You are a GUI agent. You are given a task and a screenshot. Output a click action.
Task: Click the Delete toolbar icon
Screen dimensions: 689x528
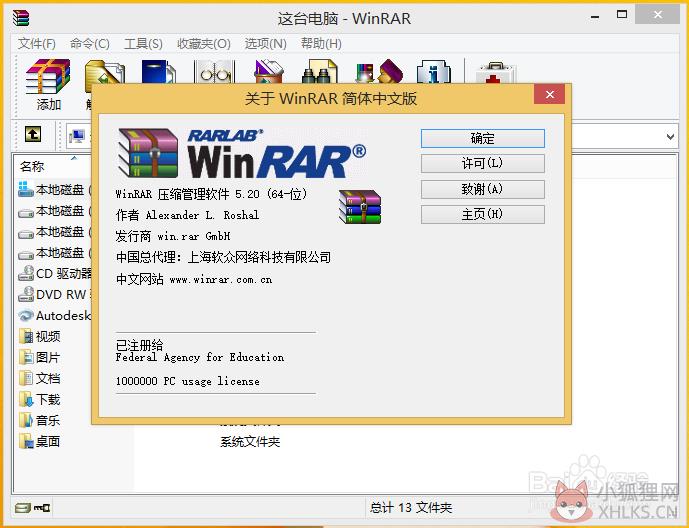click(x=268, y=72)
